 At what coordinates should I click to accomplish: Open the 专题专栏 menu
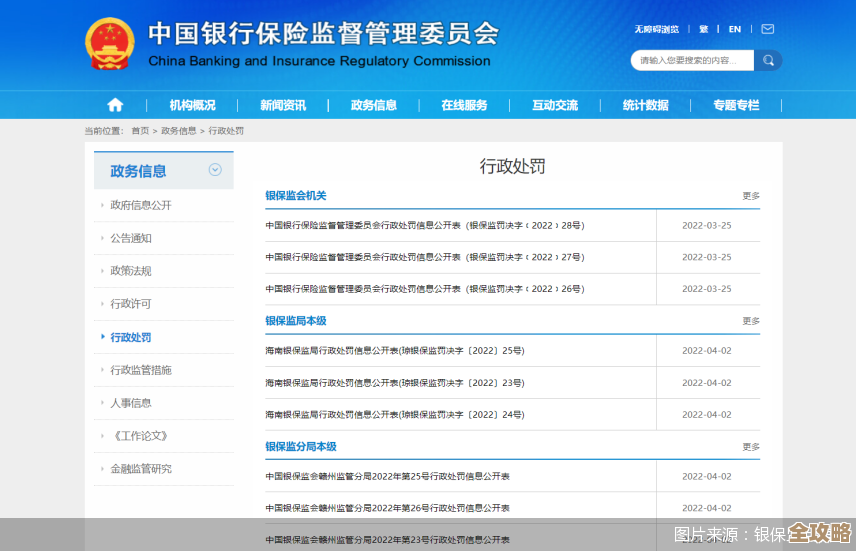[736, 105]
